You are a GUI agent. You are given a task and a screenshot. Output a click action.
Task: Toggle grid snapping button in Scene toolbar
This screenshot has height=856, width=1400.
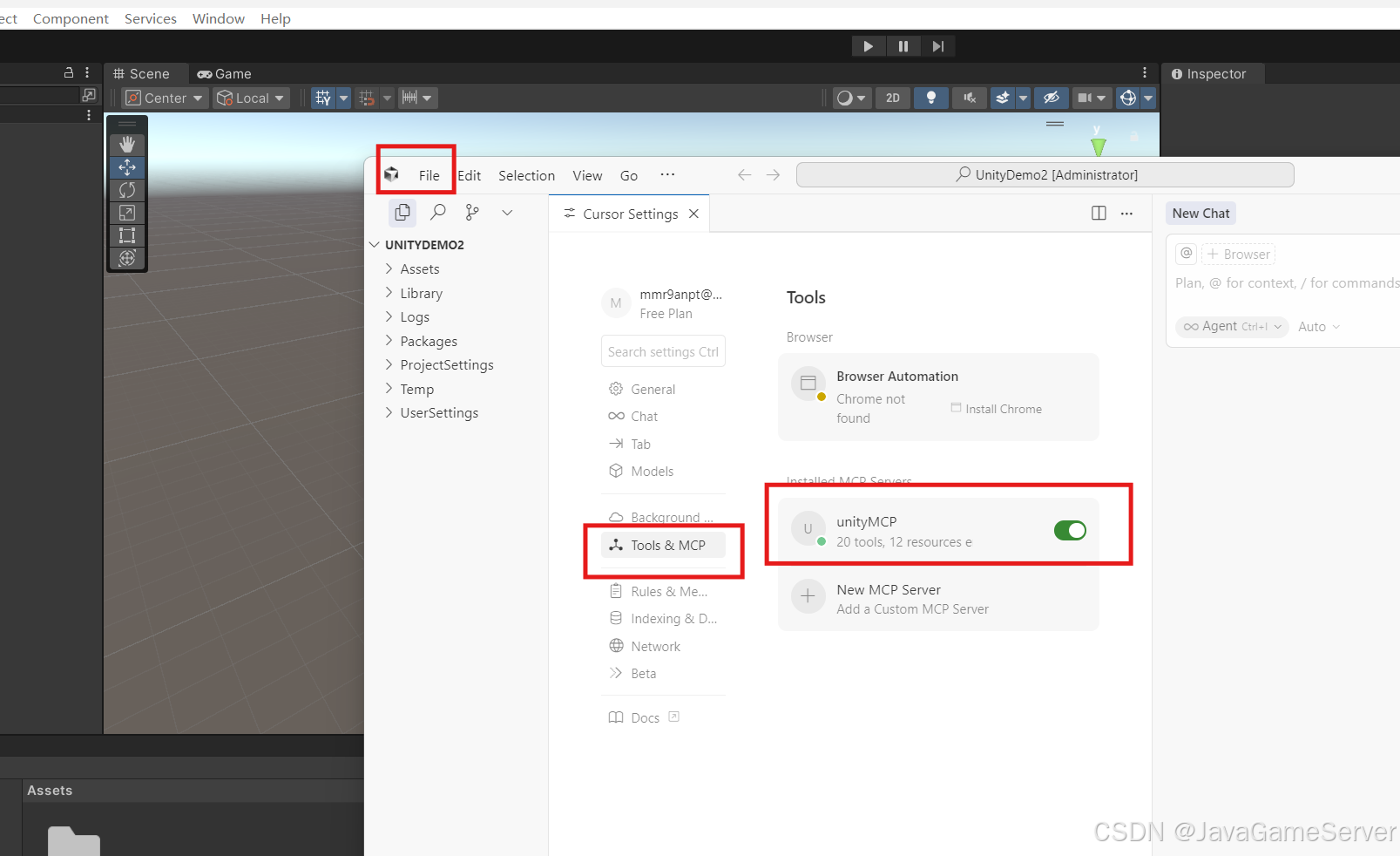tap(323, 98)
